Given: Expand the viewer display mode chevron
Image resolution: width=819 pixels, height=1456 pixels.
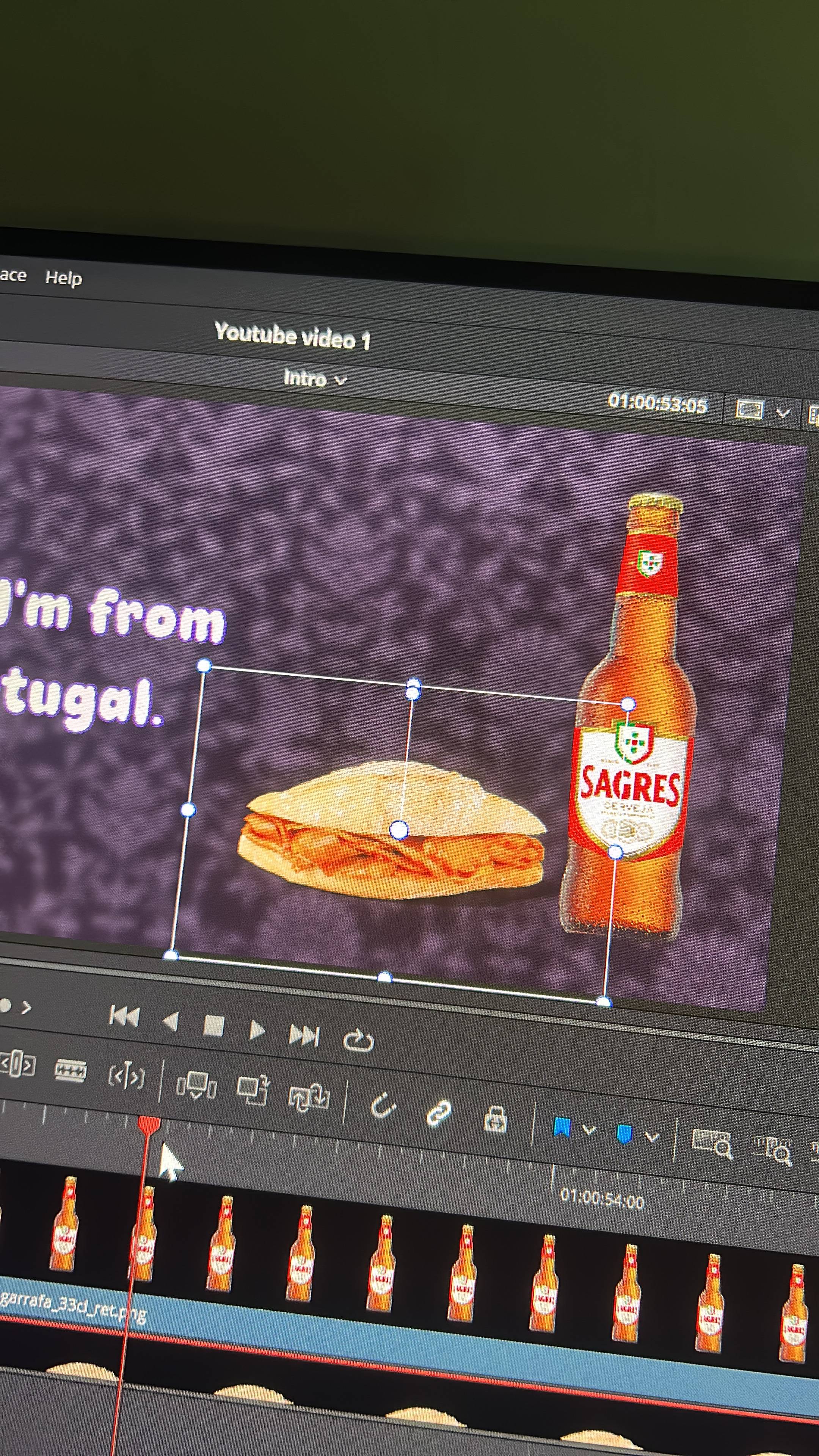Looking at the screenshot, I should tap(783, 413).
